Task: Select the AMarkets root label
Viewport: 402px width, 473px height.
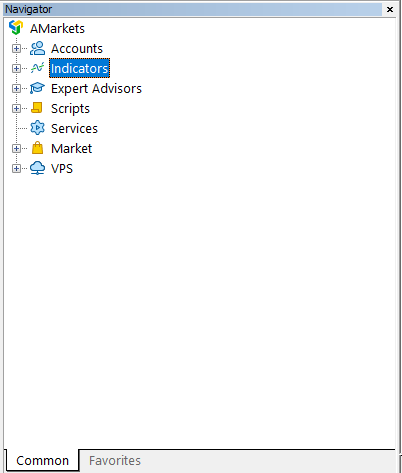Action: click(57, 29)
